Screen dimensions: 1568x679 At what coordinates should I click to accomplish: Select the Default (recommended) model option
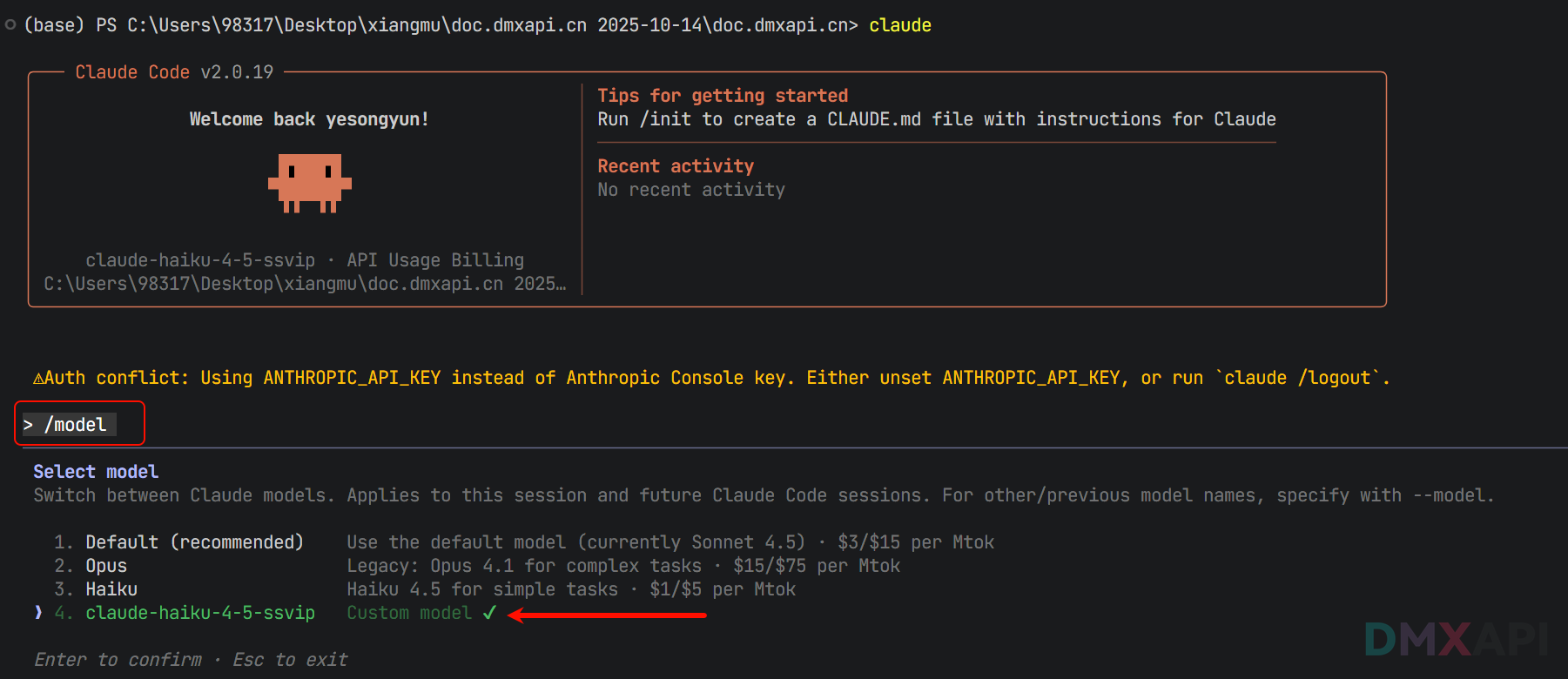pos(194,542)
